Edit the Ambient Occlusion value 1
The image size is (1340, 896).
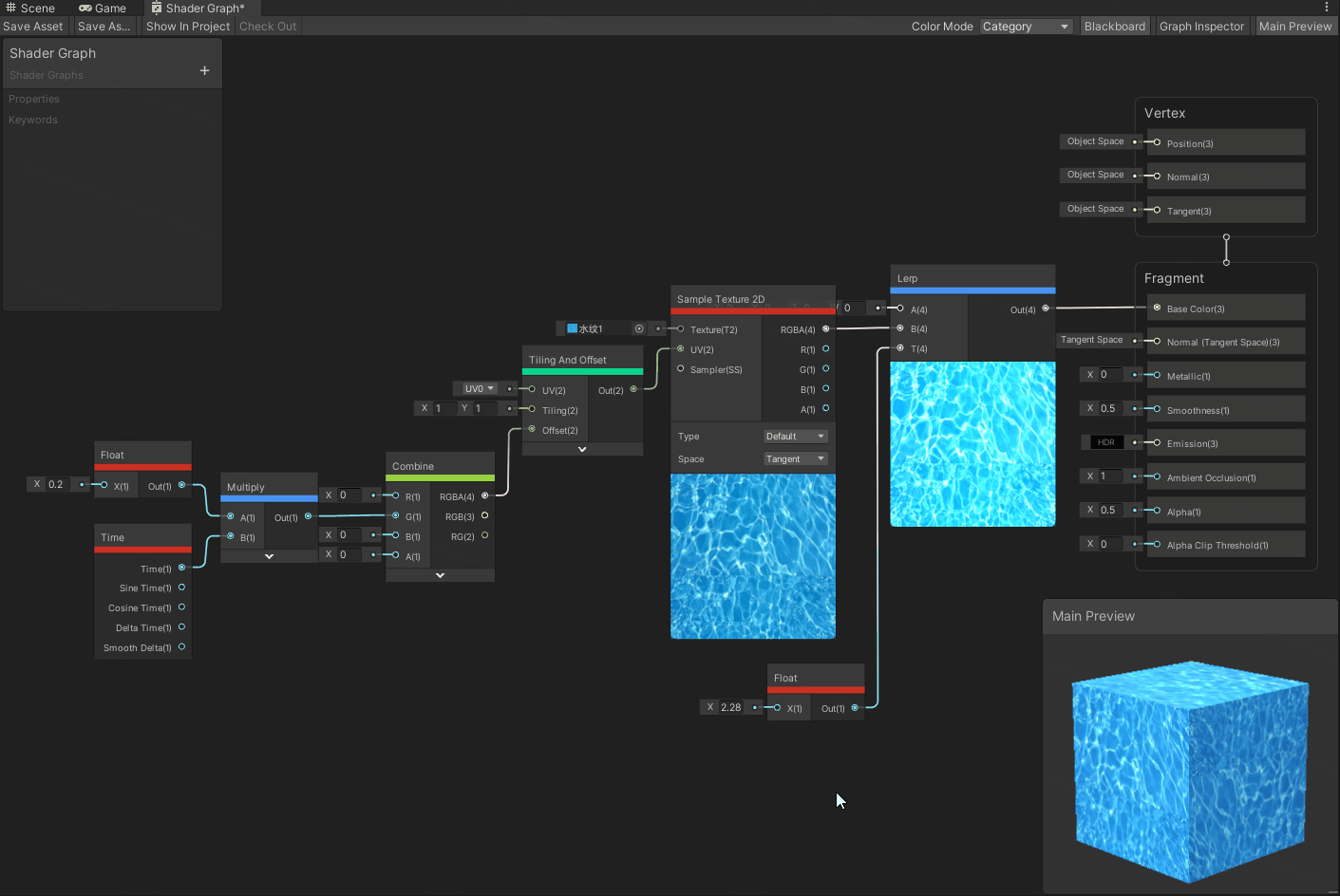[x=1111, y=476]
